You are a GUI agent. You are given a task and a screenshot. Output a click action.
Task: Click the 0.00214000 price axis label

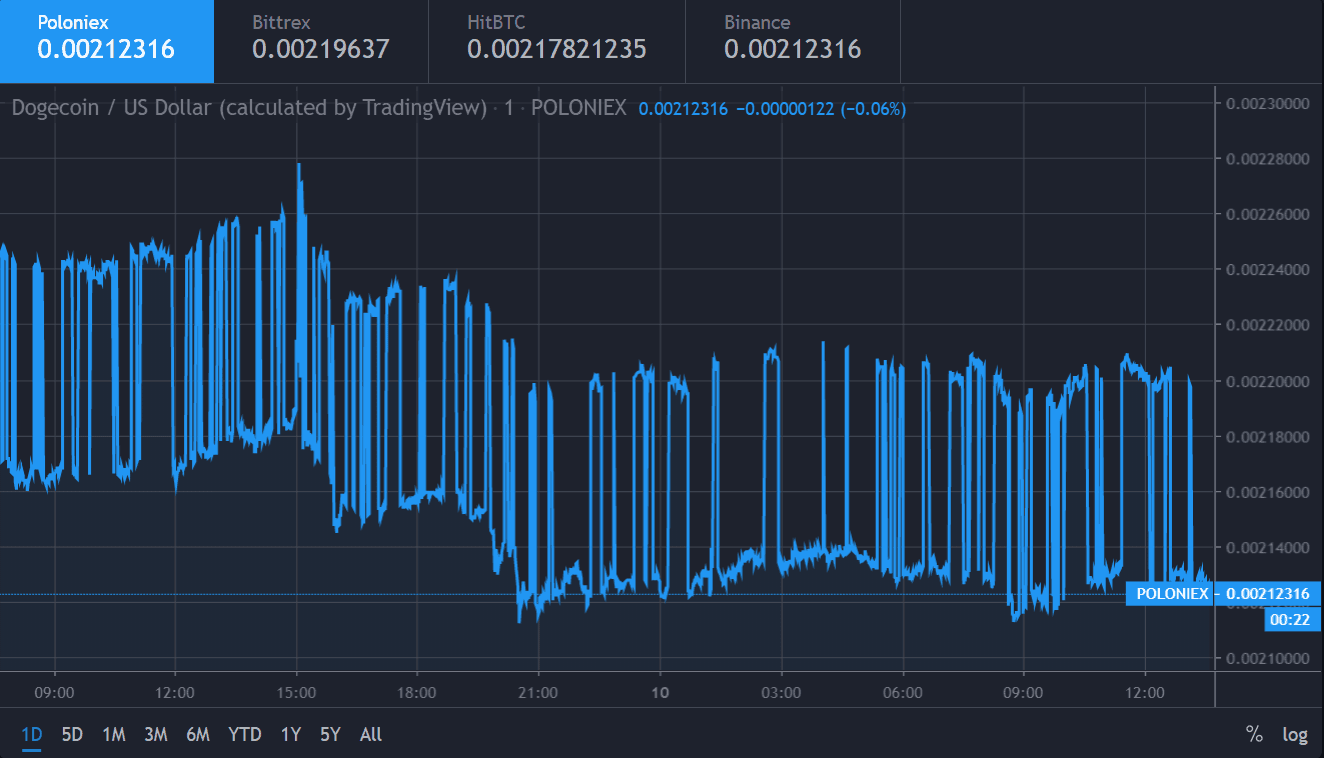tap(1267, 548)
